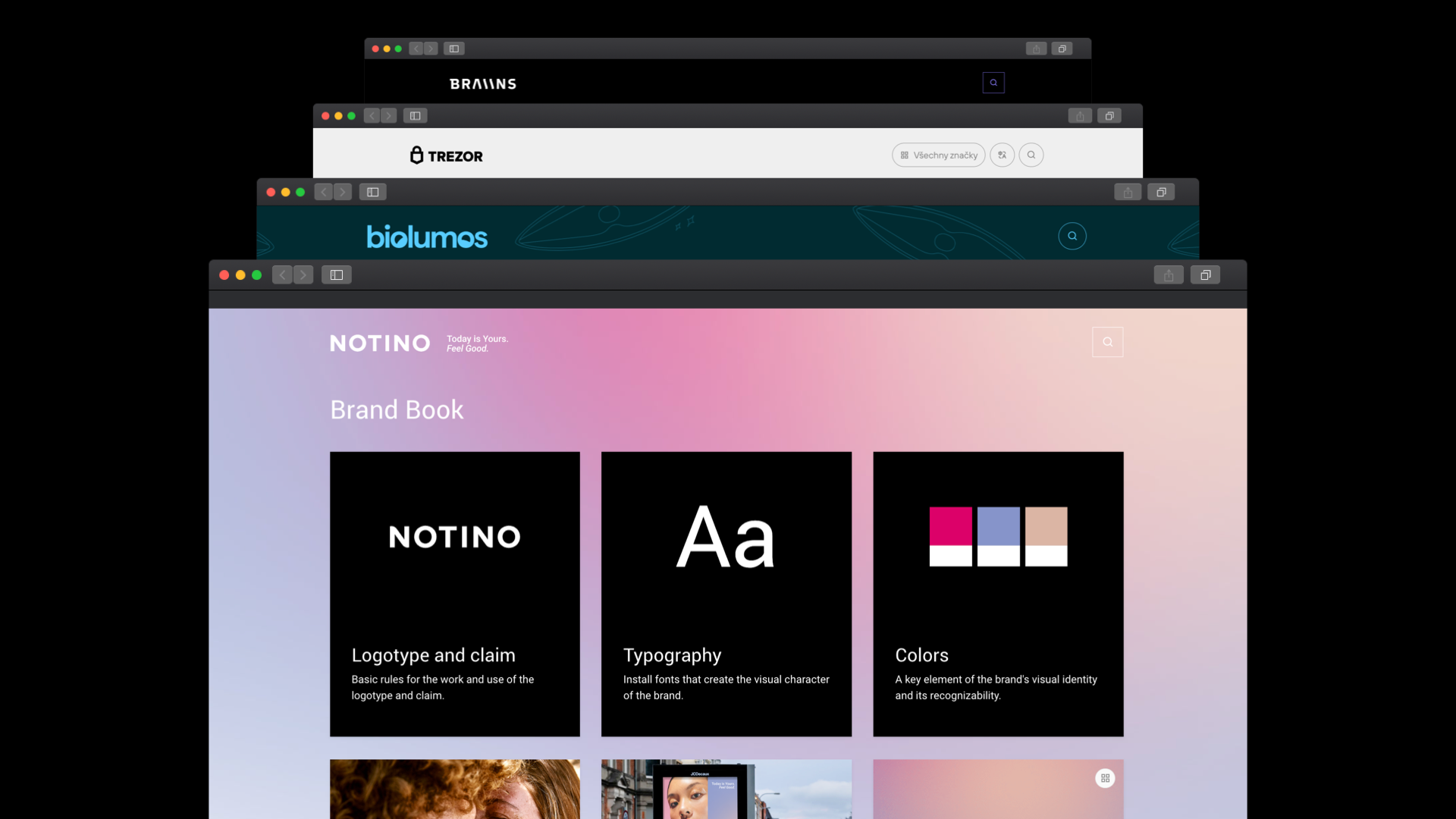
Task: Toggle the sidebar in the biolumos window
Action: 373,193
